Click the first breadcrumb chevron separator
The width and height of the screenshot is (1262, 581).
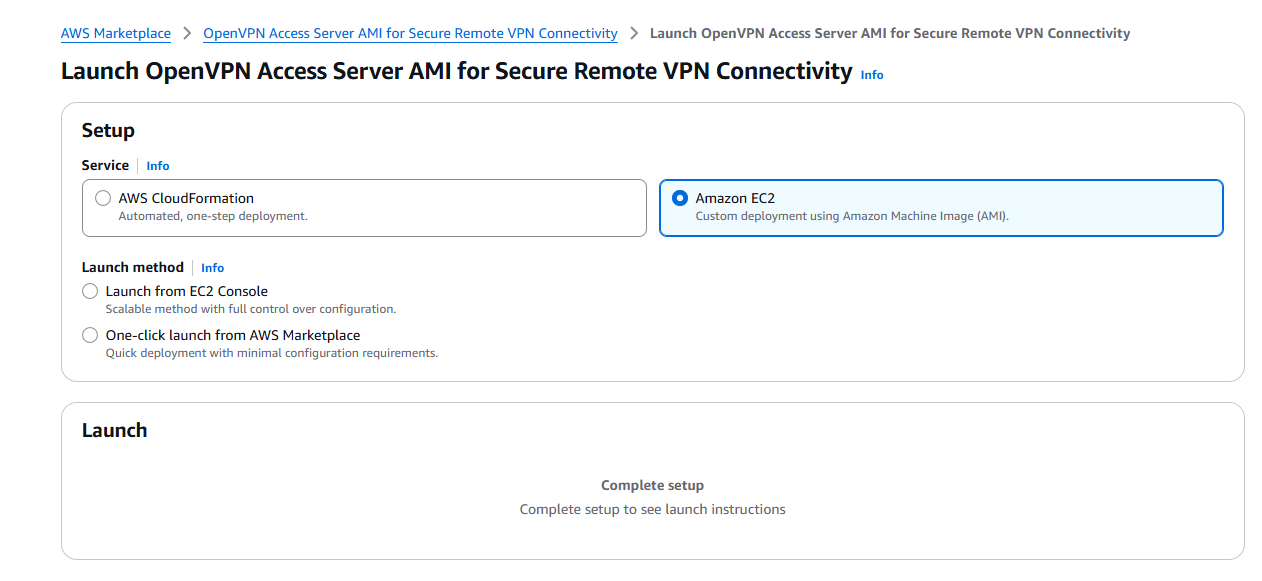[187, 33]
